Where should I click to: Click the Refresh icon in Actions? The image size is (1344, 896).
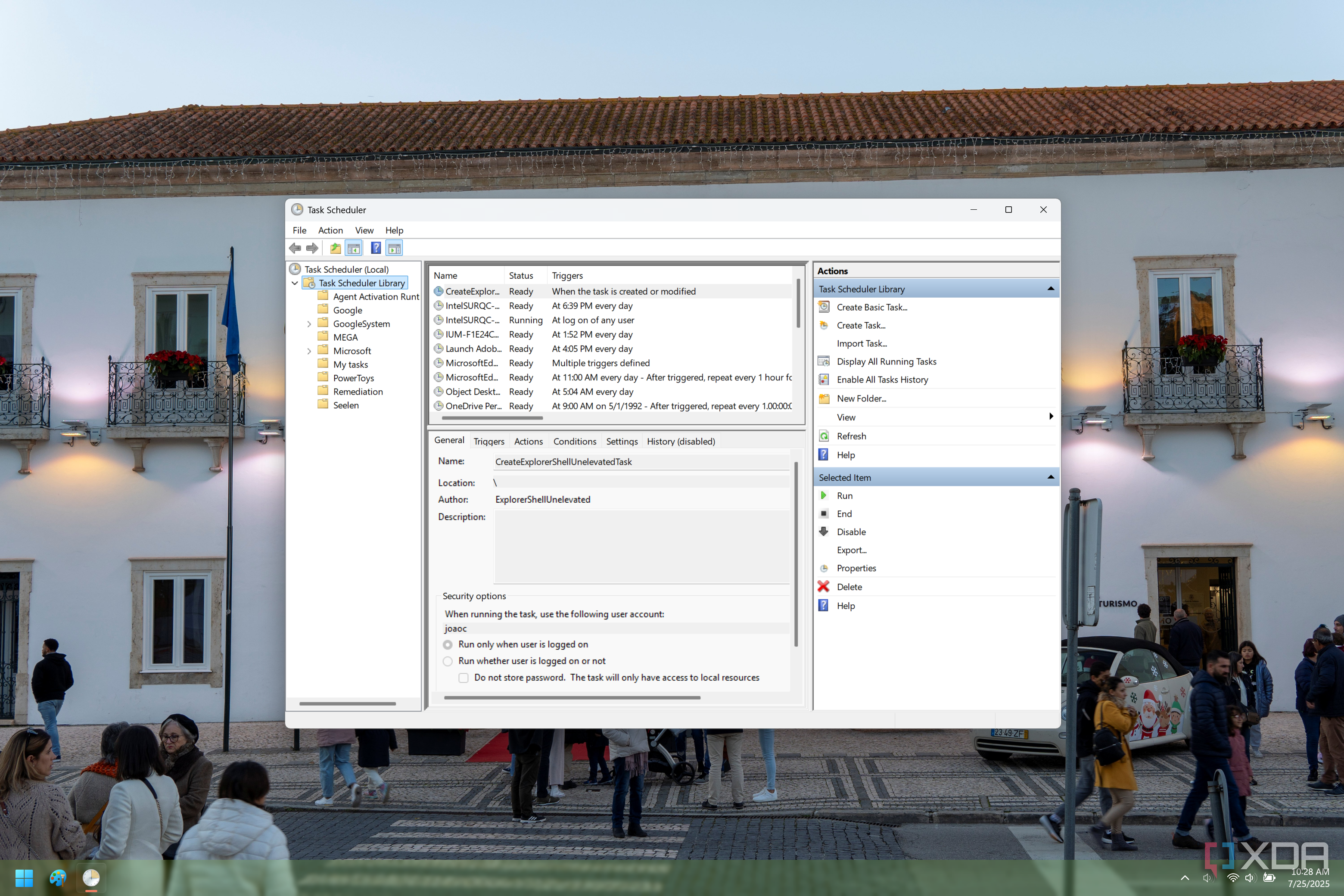824,436
